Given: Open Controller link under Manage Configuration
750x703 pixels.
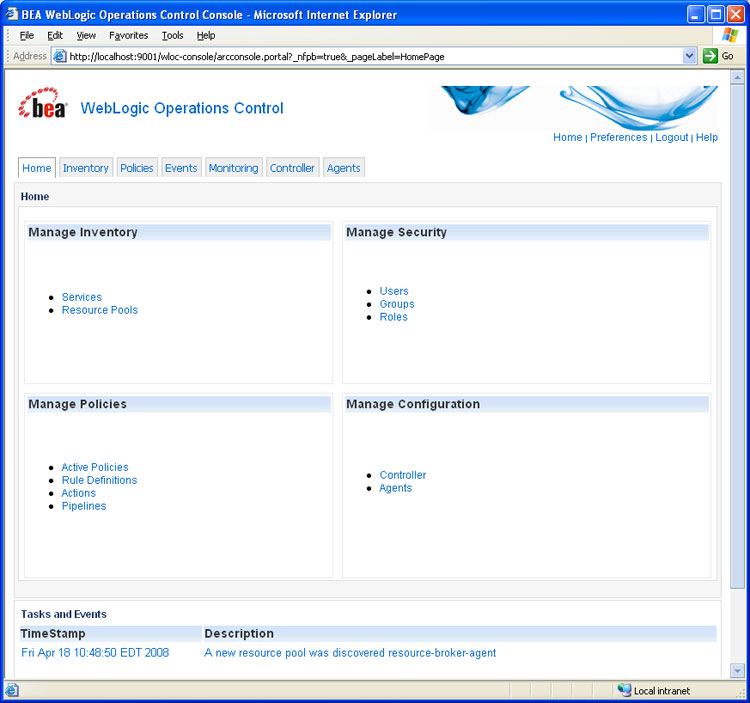Looking at the screenshot, I should [x=403, y=475].
